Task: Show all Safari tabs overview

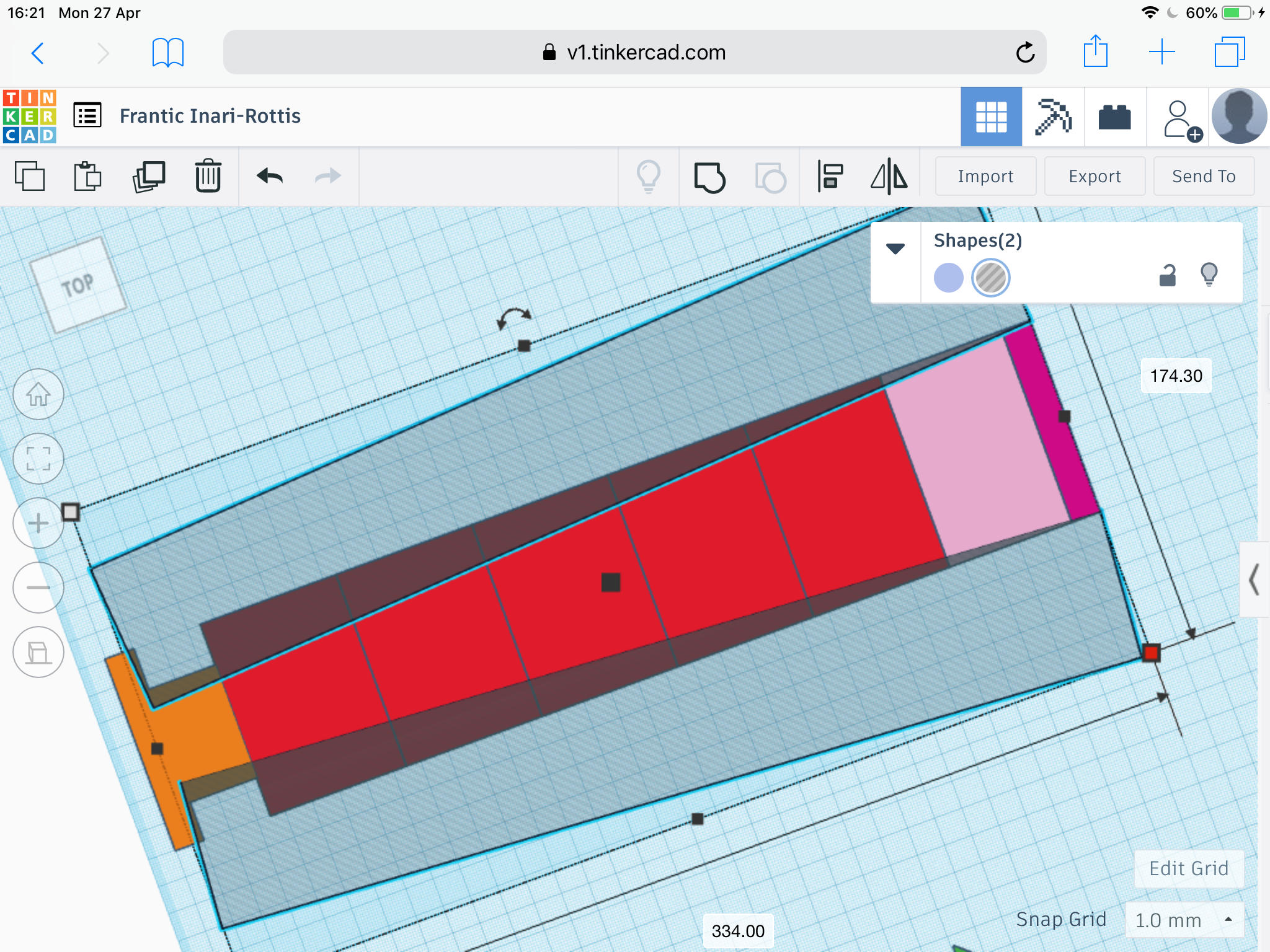Action: [x=1229, y=52]
